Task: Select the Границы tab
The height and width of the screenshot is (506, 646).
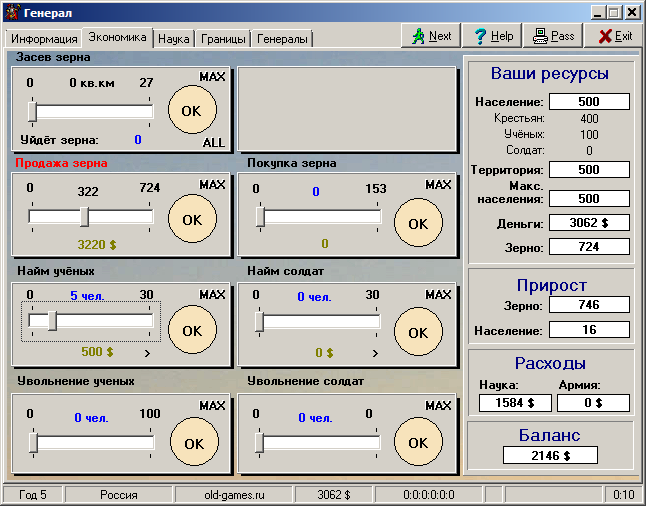Action: [x=222, y=39]
